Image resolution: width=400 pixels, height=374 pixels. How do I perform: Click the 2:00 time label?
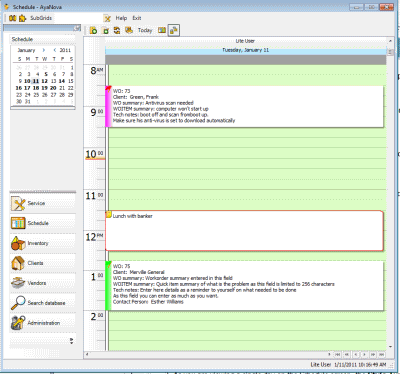(97, 316)
